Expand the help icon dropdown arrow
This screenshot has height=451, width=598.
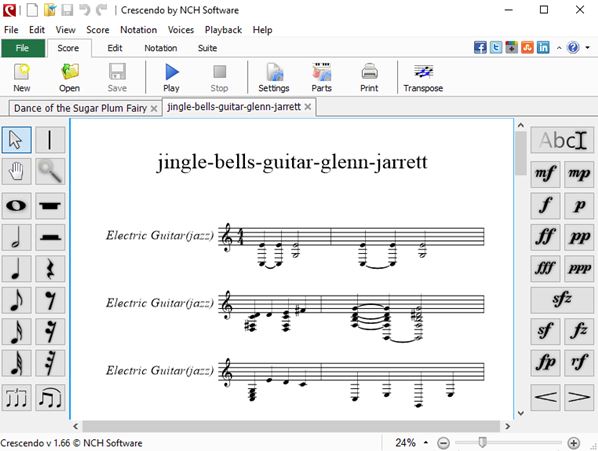[x=588, y=48]
